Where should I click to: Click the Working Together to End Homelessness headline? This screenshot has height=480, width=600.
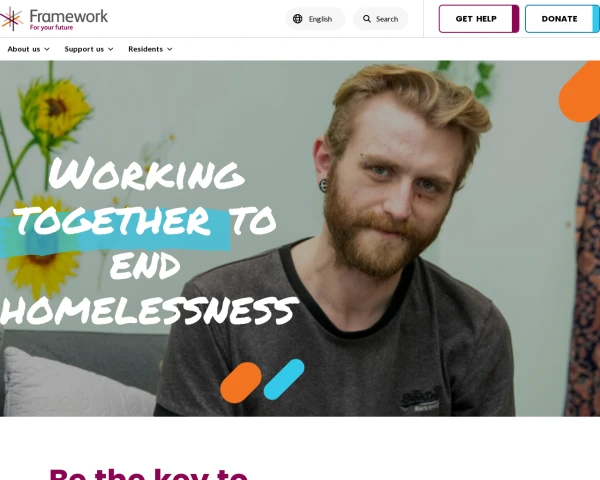click(149, 241)
